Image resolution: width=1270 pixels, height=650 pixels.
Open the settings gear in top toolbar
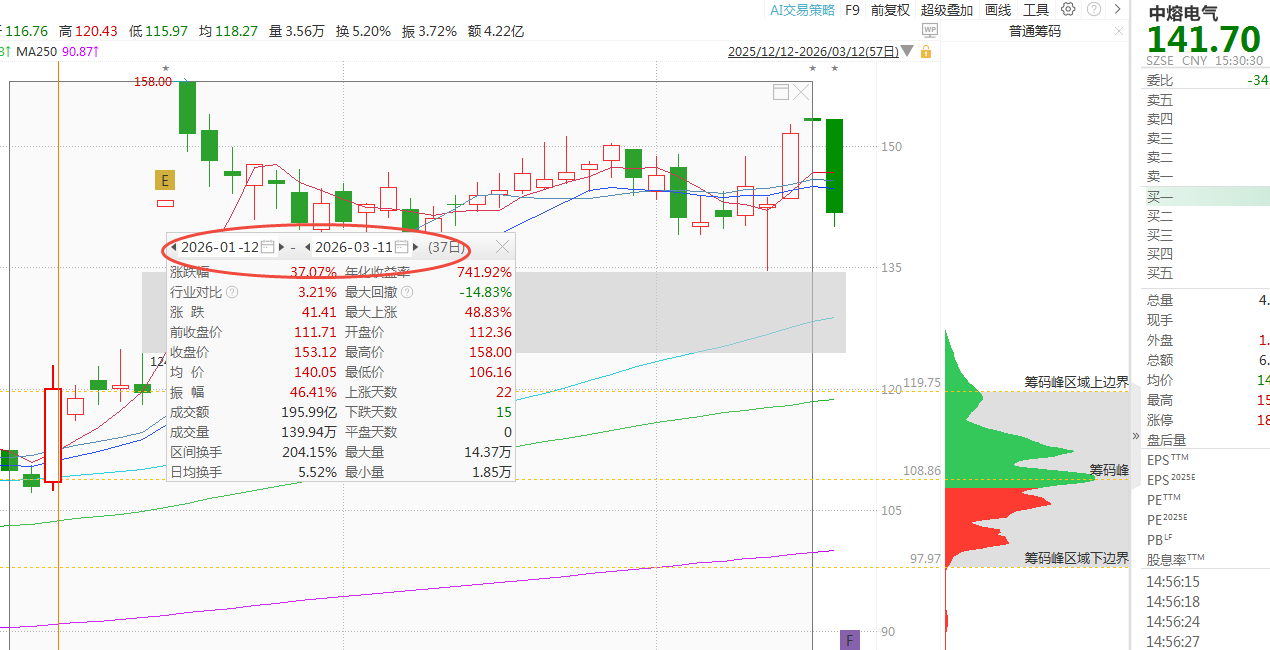pos(1068,9)
